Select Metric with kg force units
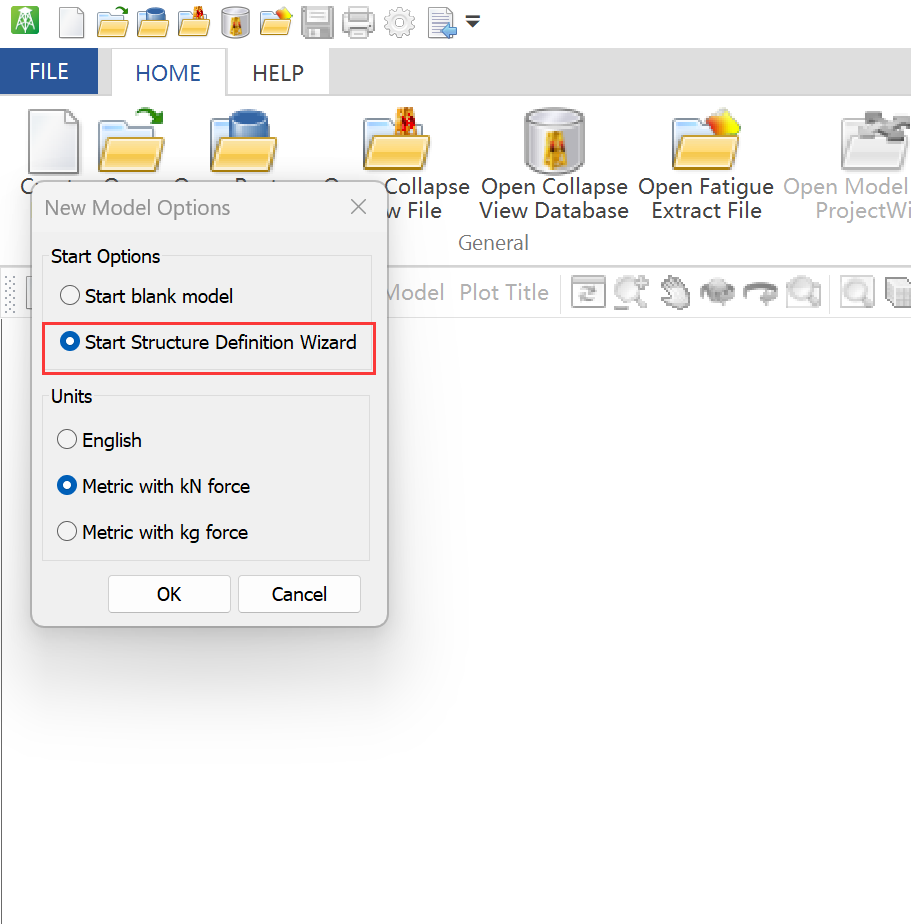Image resolution: width=911 pixels, height=924 pixels. (67, 532)
